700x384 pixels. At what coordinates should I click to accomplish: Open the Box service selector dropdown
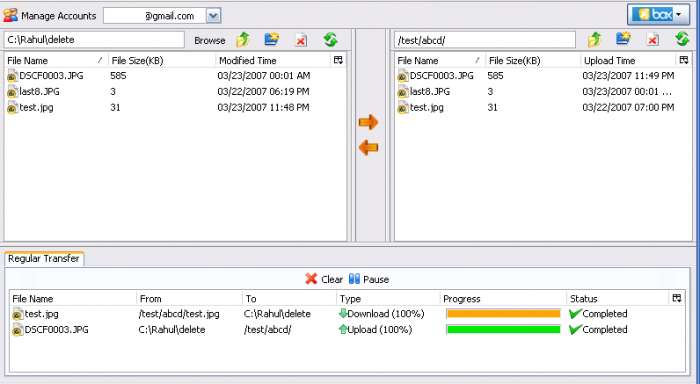point(658,15)
